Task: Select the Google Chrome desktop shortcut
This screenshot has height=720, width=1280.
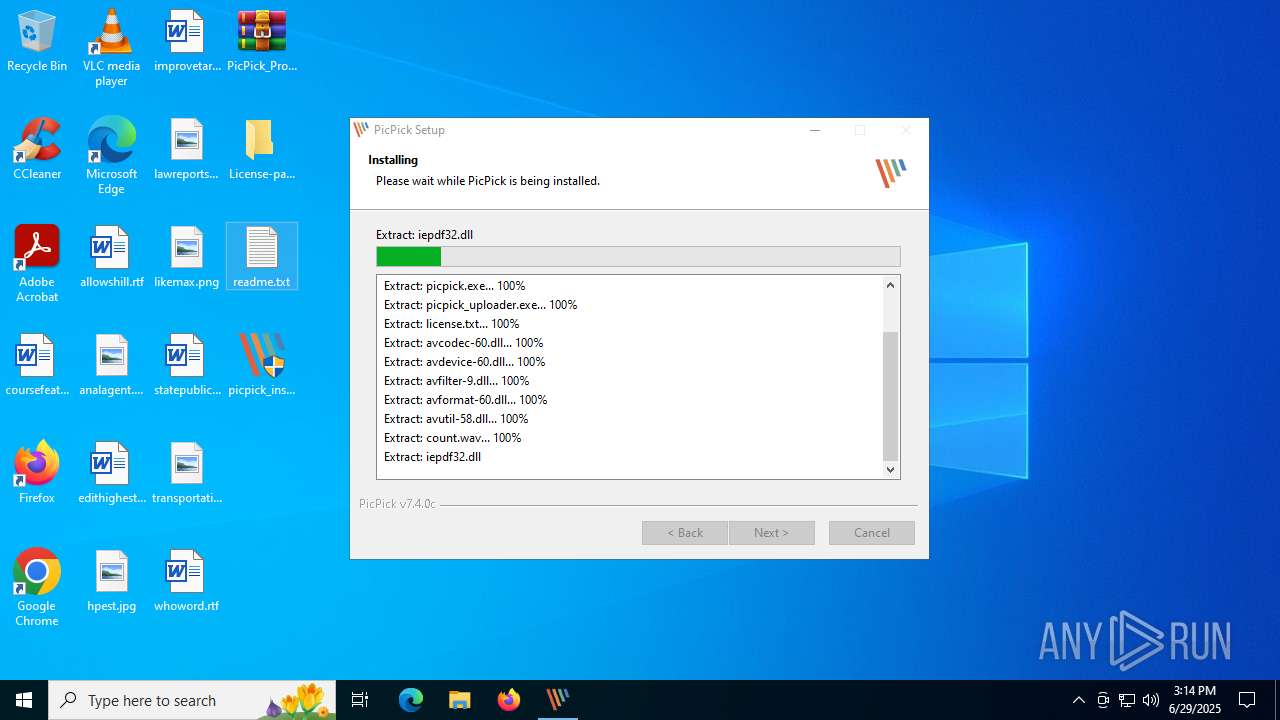Action: coord(37,588)
